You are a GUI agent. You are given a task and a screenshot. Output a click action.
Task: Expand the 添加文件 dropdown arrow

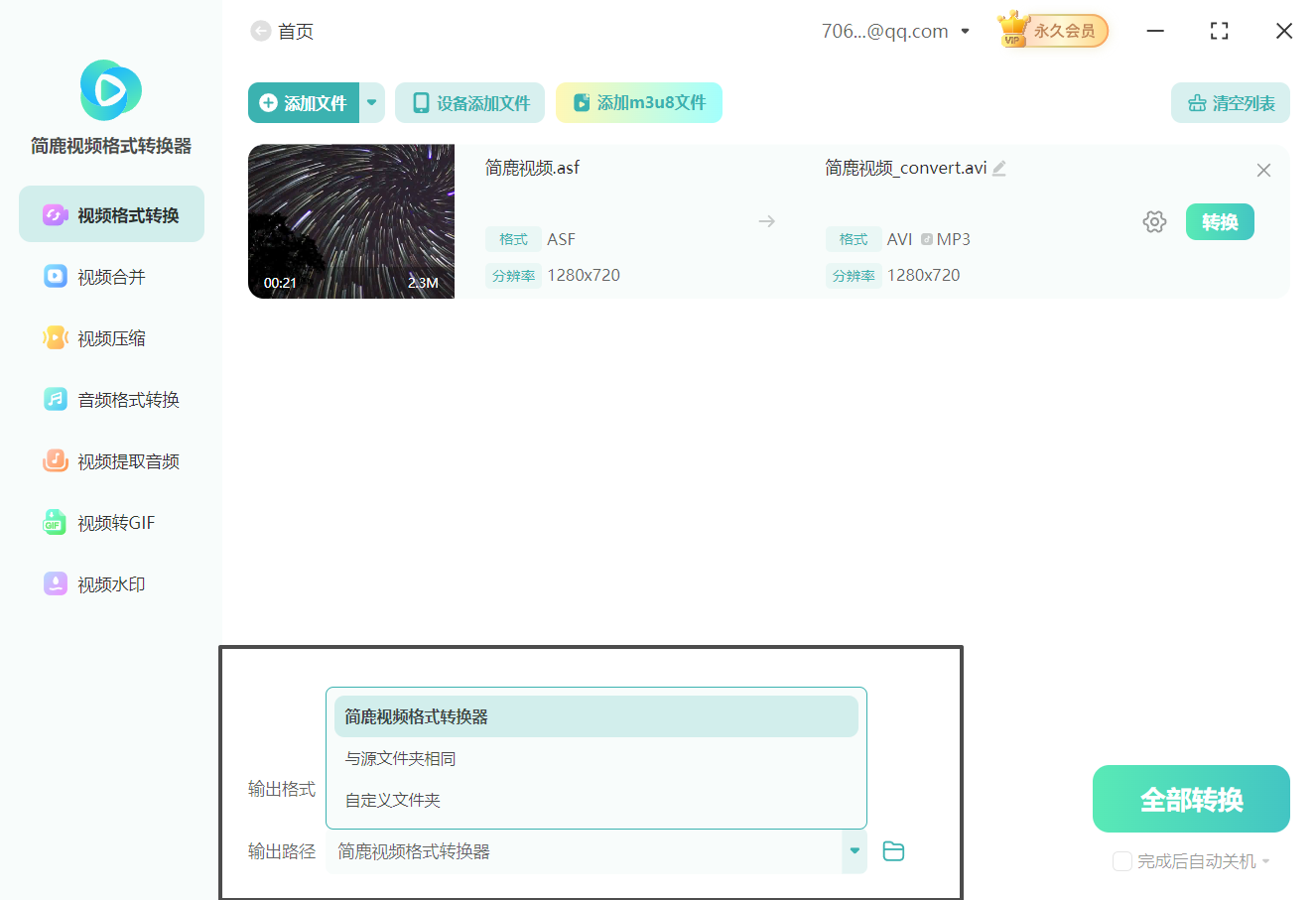coord(372,102)
